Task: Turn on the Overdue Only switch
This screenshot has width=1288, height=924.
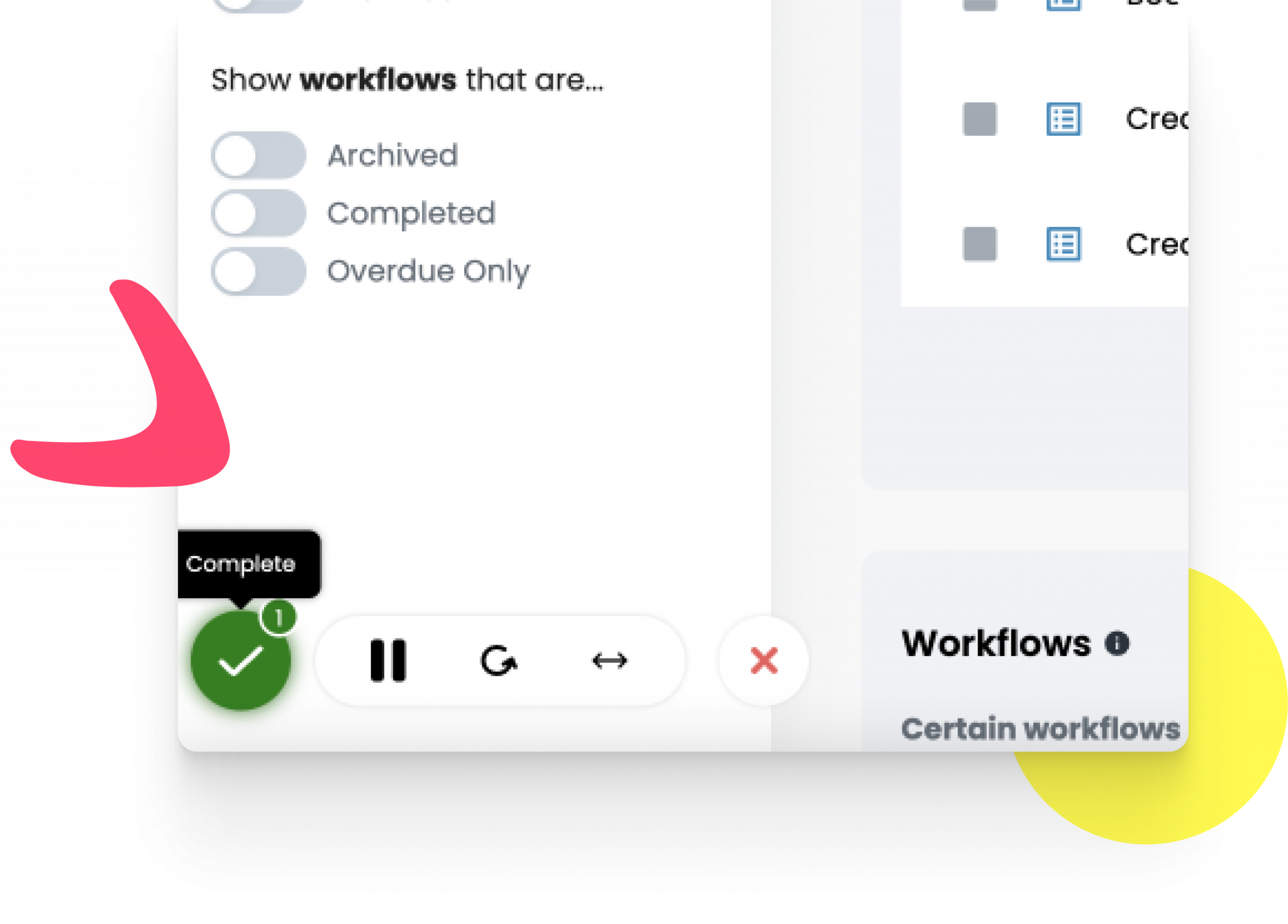Action: (x=258, y=271)
